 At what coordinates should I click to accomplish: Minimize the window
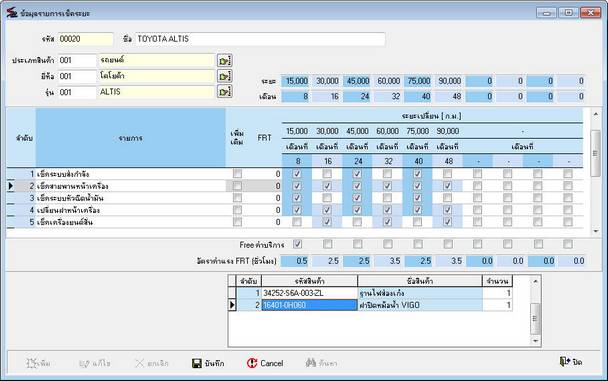pos(547,13)
